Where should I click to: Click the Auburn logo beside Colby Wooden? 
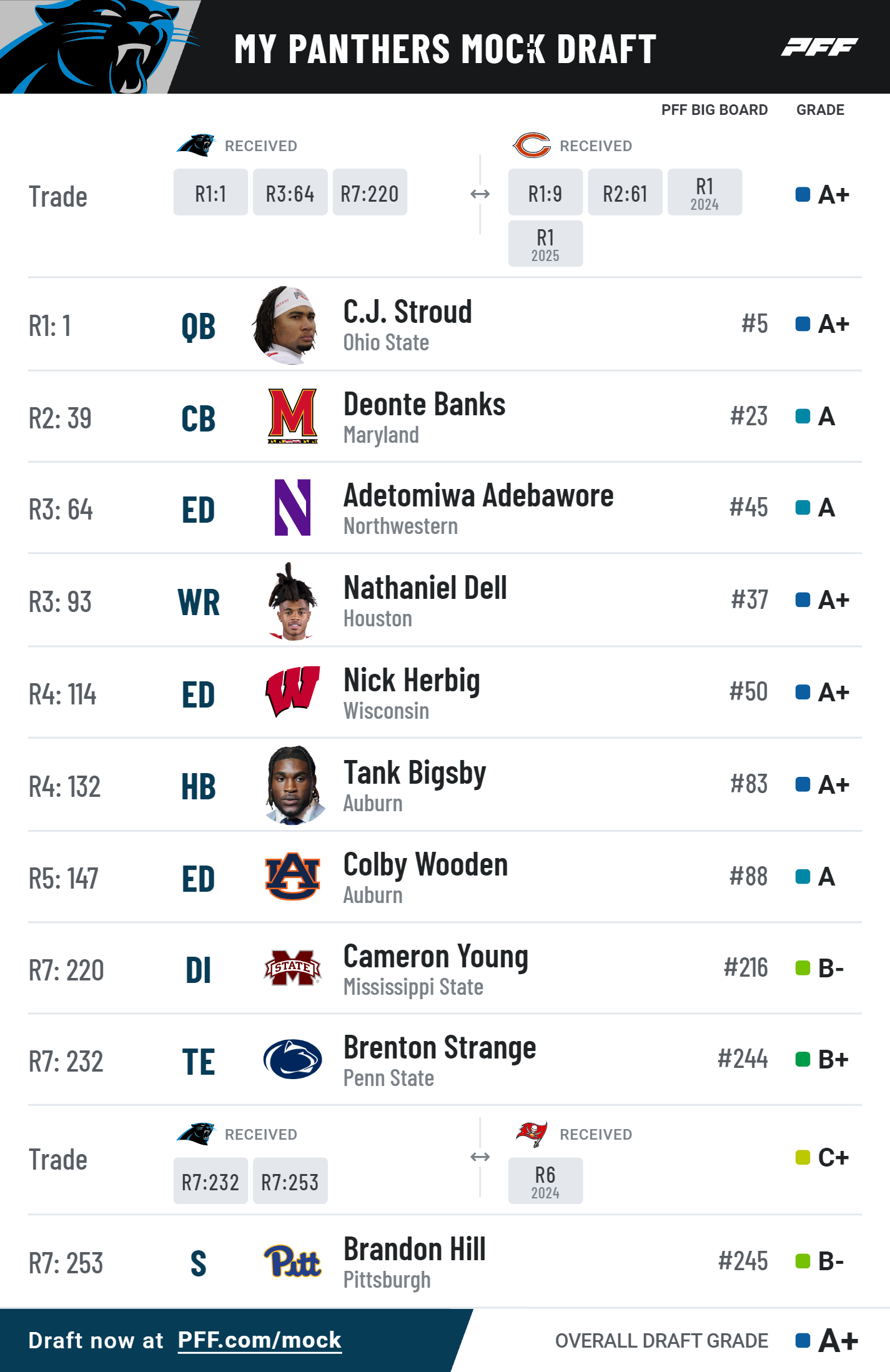pos(292,876)
